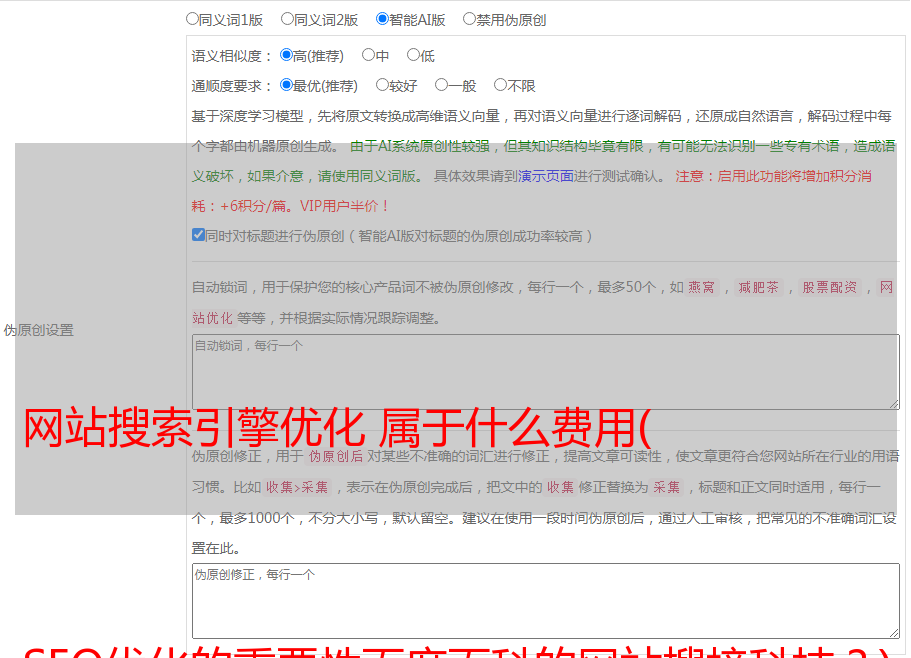
Task: Toggle the 同时对标题进行伪原创 checkbox
Action: coord(198,236)
